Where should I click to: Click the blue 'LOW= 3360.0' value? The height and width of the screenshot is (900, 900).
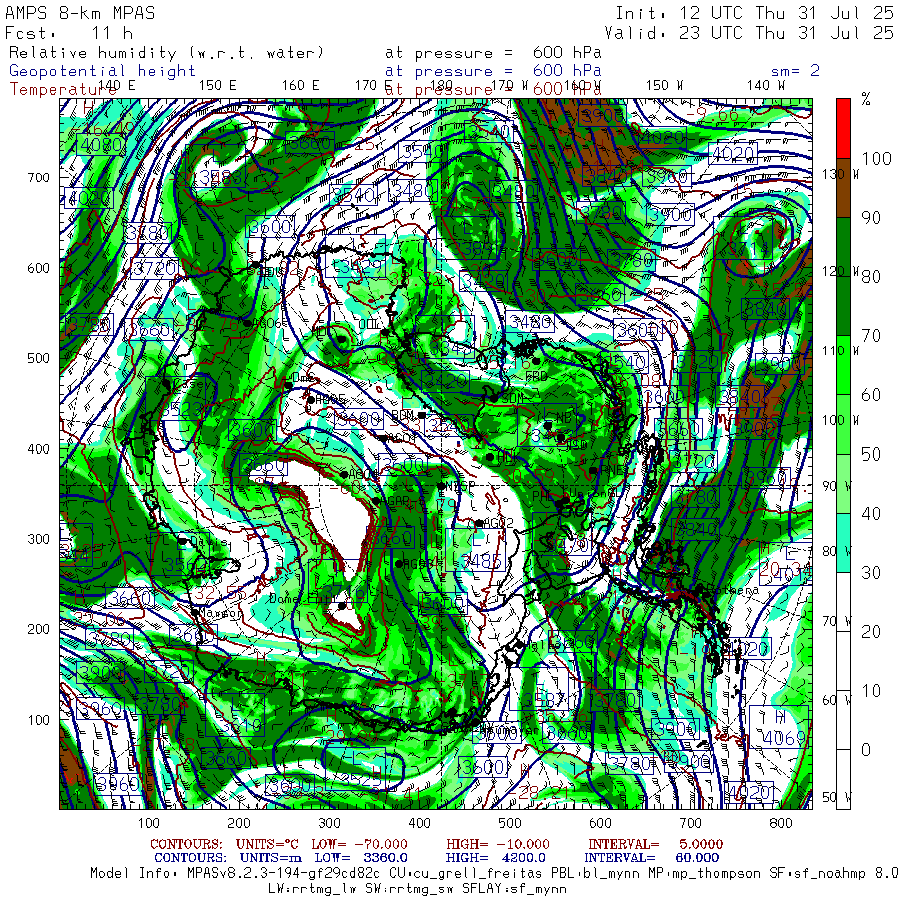click(x=361, y=858)
